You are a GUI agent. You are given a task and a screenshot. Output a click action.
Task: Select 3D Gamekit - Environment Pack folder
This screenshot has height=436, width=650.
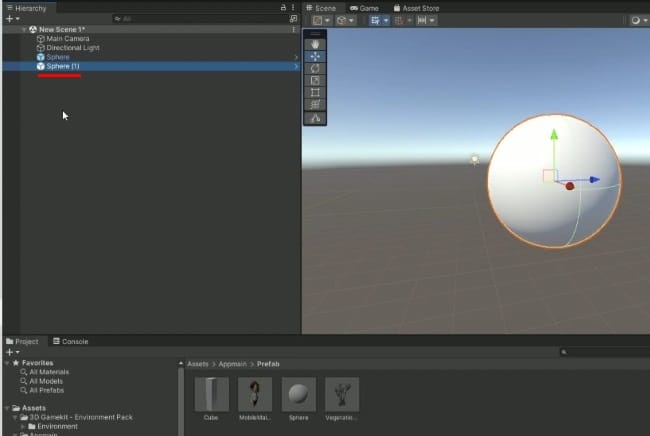77,417
